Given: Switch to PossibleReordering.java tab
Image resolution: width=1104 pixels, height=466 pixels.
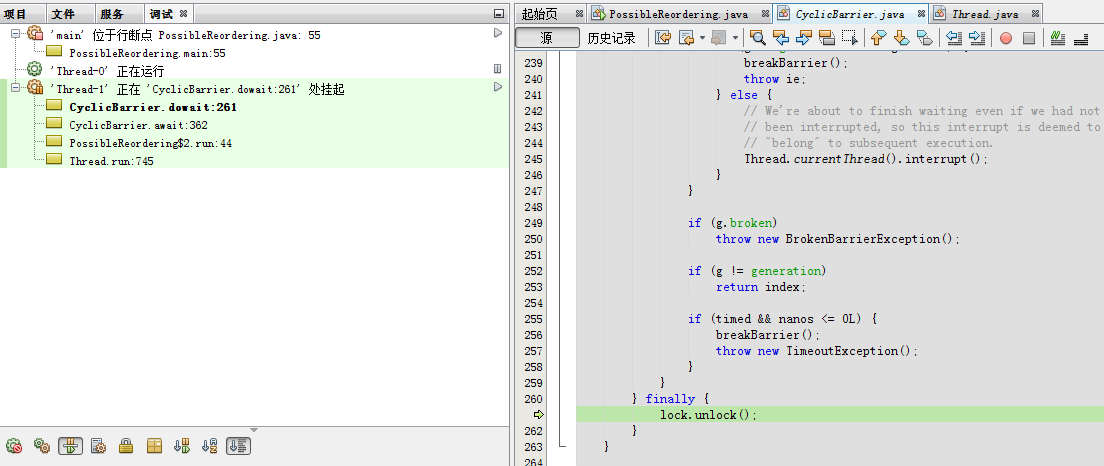Looking at the screenshot, I should [678, 14].
